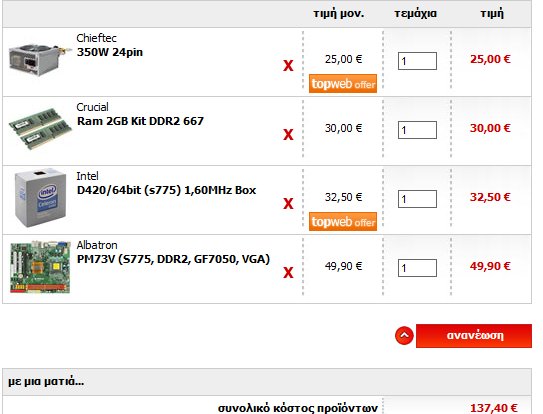Open the Ram 2GB Kit DDR2 667 title
Screen dimensions: 543x414
140,121
